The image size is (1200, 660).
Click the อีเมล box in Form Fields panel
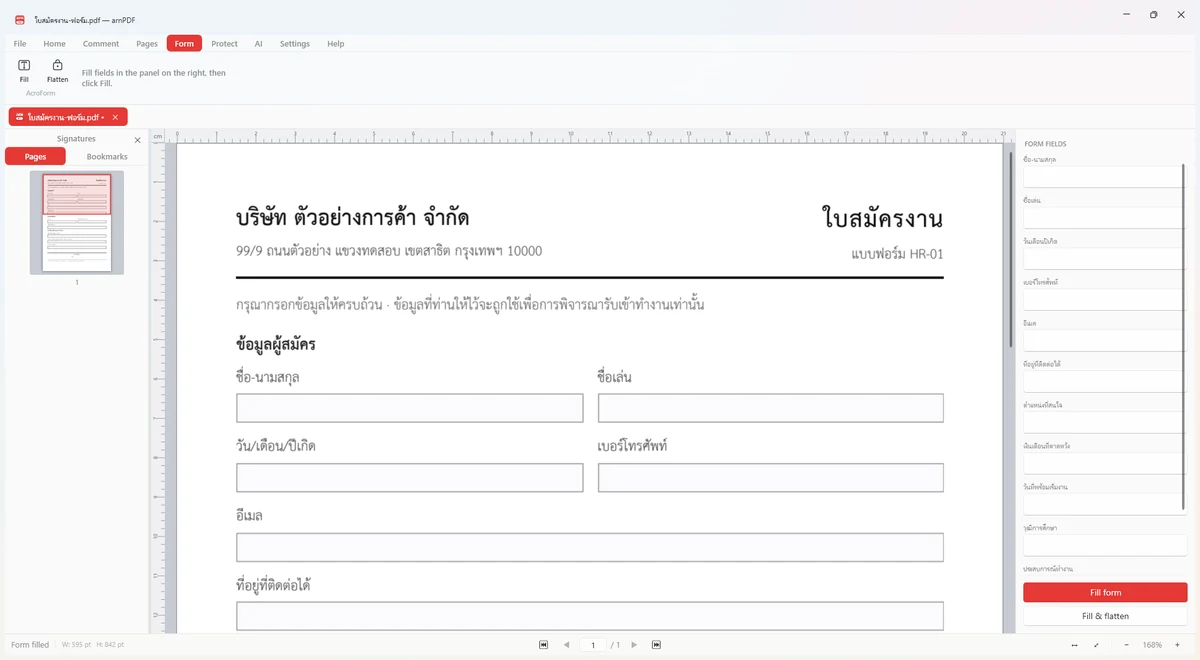(1104, 341)
